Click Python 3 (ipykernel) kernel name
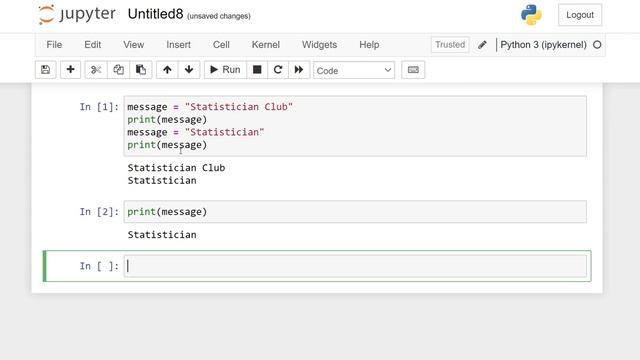The width and height of the screenshot is (640, 360). 543,44
